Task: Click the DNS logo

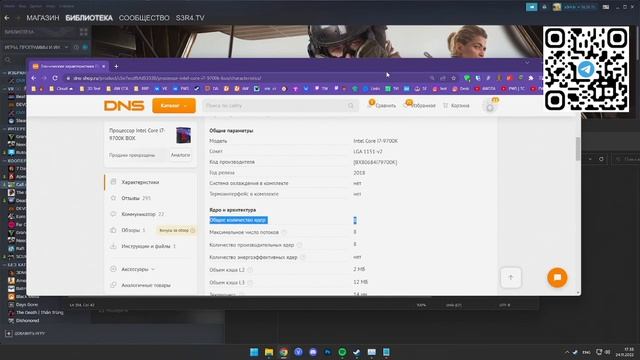Action: coord(124,106)
